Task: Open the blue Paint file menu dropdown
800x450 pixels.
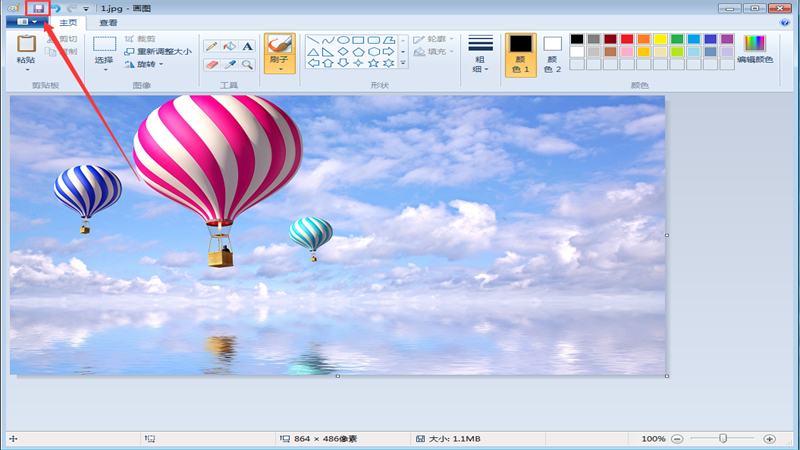Action: click(26, 22)
